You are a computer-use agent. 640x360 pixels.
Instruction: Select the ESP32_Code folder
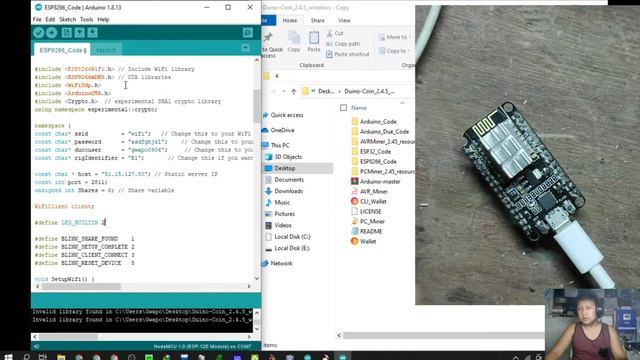[375, 151]
